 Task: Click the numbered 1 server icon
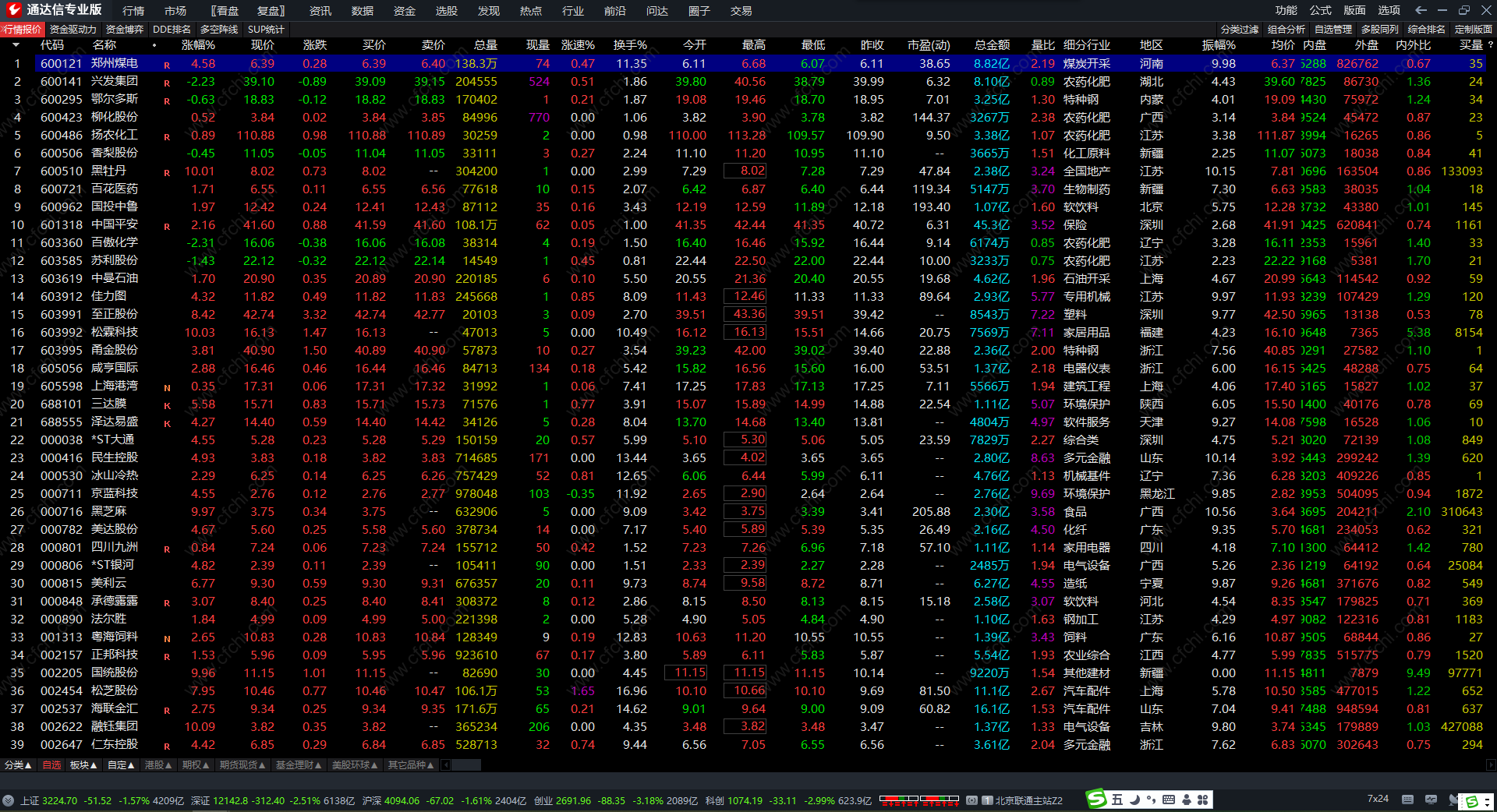tap(987, 800)
